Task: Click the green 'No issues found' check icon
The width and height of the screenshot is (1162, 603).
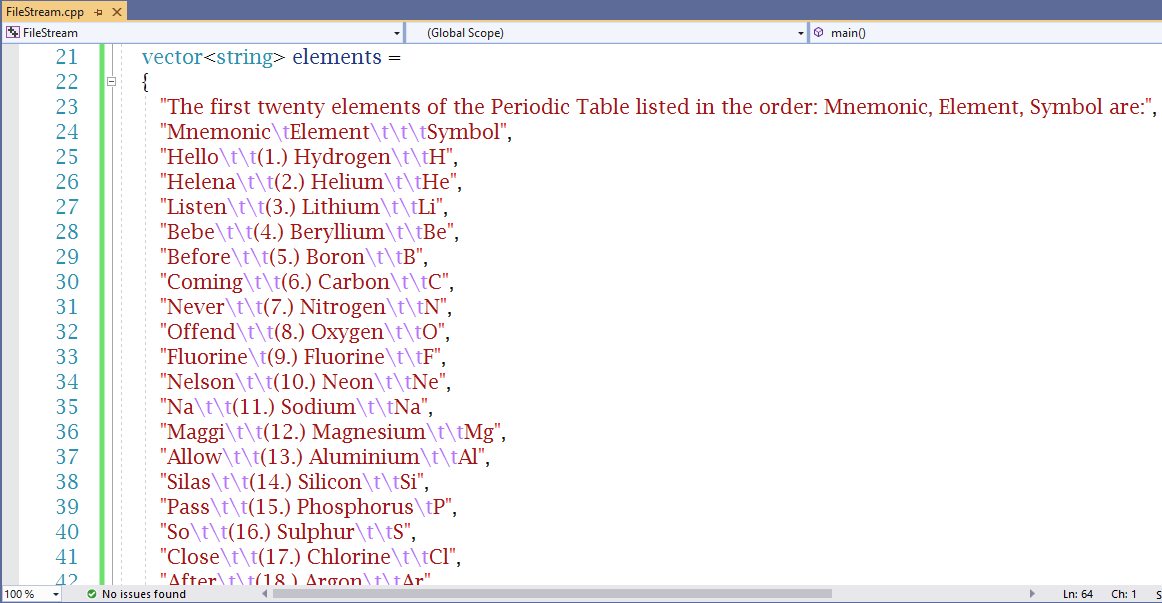Action: click(x=92, y=594)
